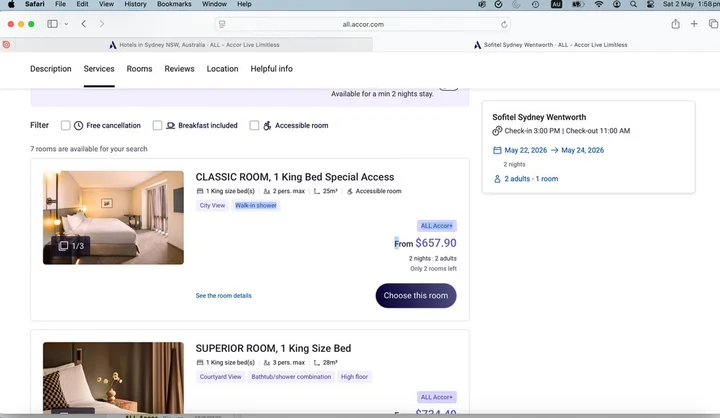Screen dimensions: 720x418
Task: Click the reader icon in the address bar
Action: pyautogui.click(x=222, y=24)
